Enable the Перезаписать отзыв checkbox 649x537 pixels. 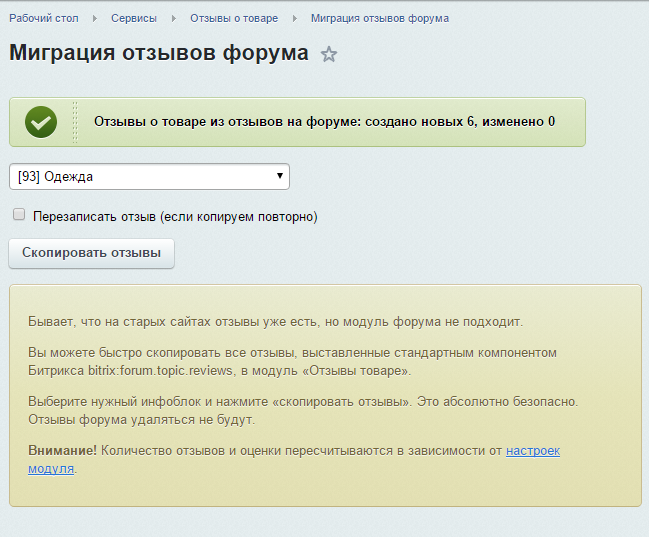coord(19,215)
